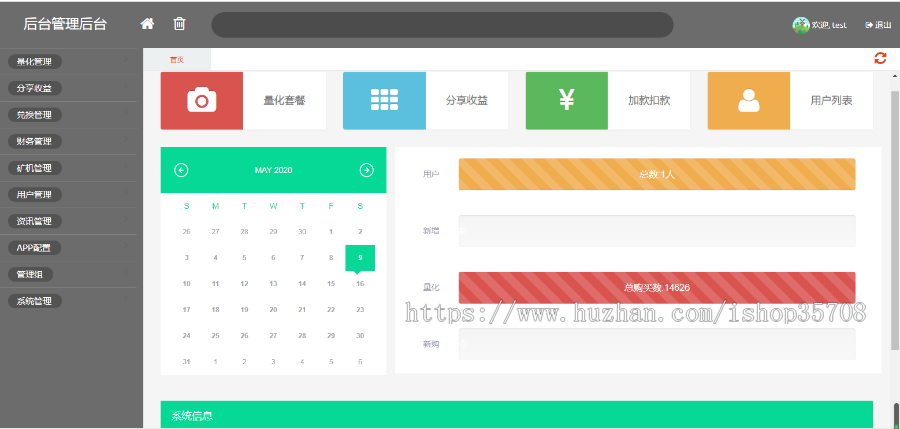Open 资讯管理 in sidebar
Screen dimensions: 900x429
coord(34,221)
